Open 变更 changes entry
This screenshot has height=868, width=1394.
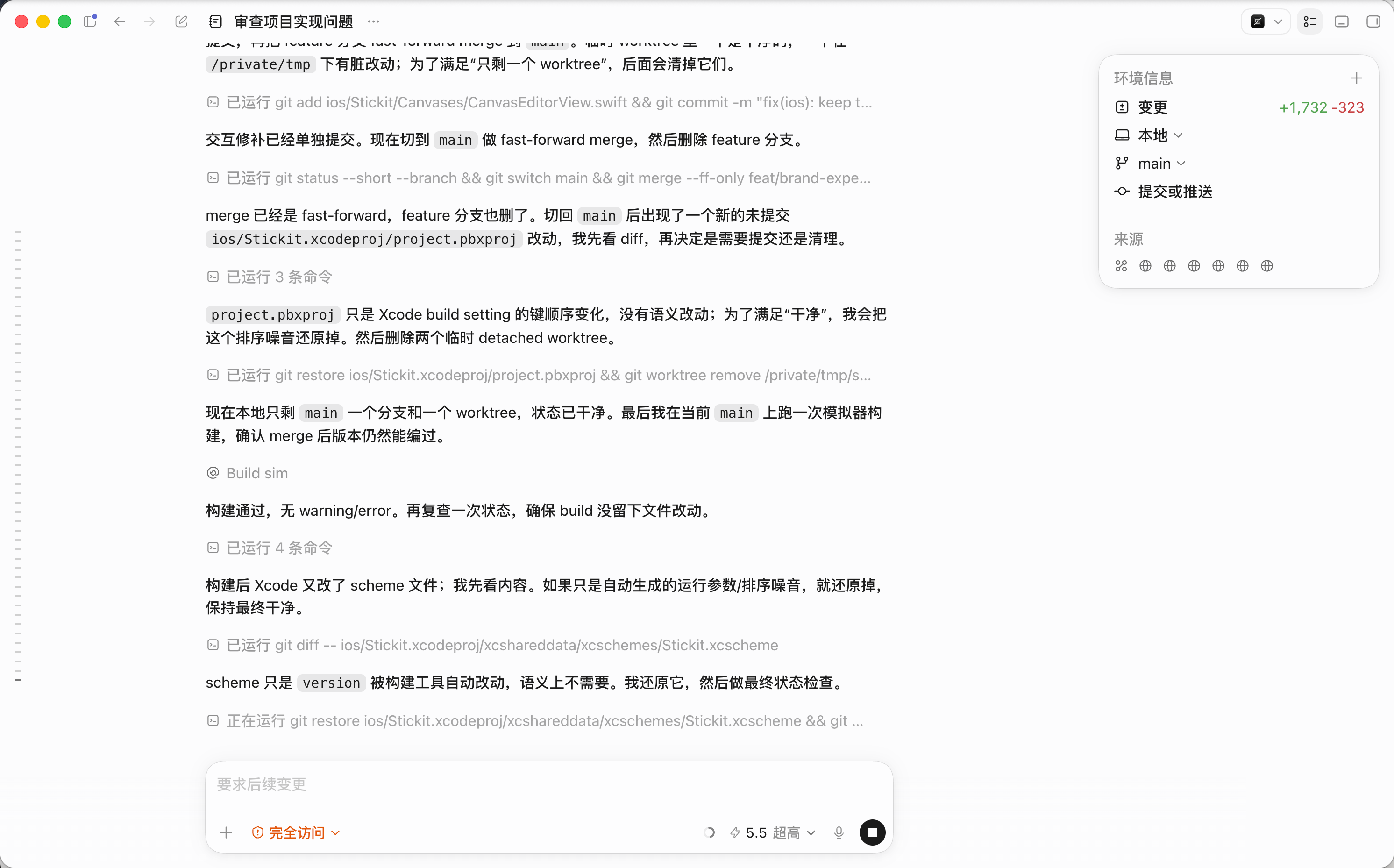pyautogui.click(x=1239, y=107)
